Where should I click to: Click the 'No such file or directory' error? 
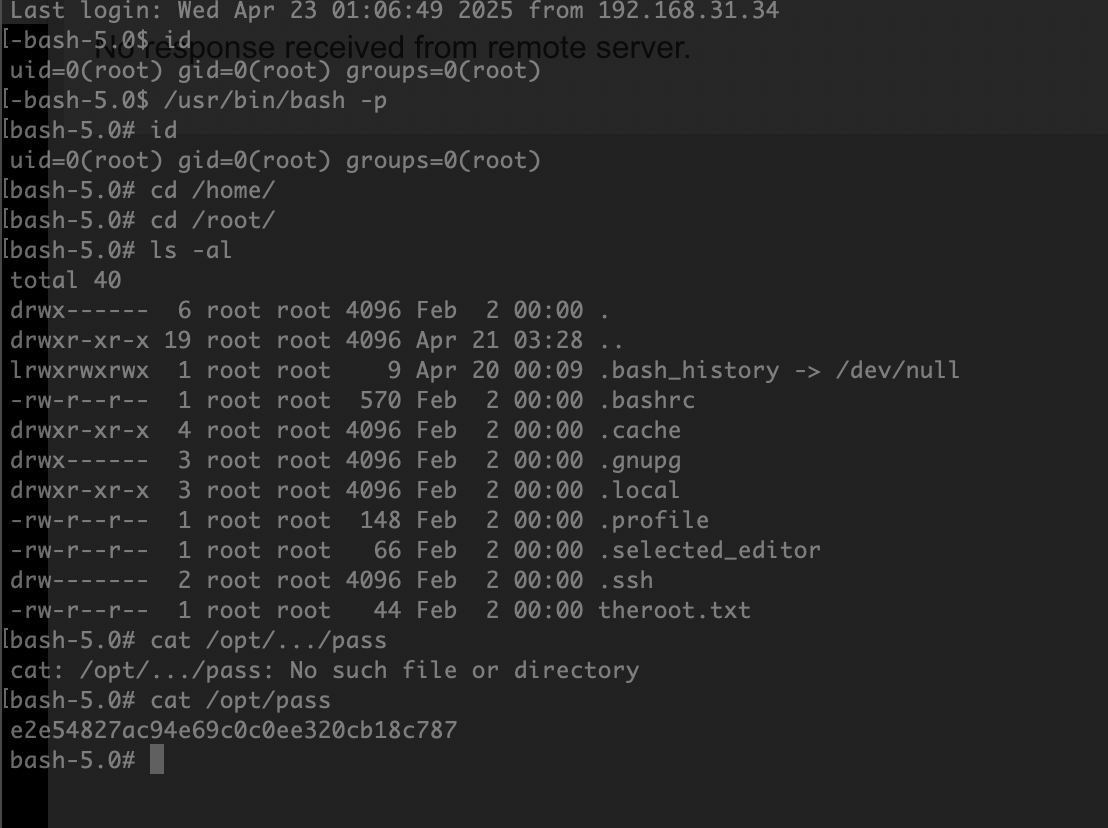coord(464,670)
